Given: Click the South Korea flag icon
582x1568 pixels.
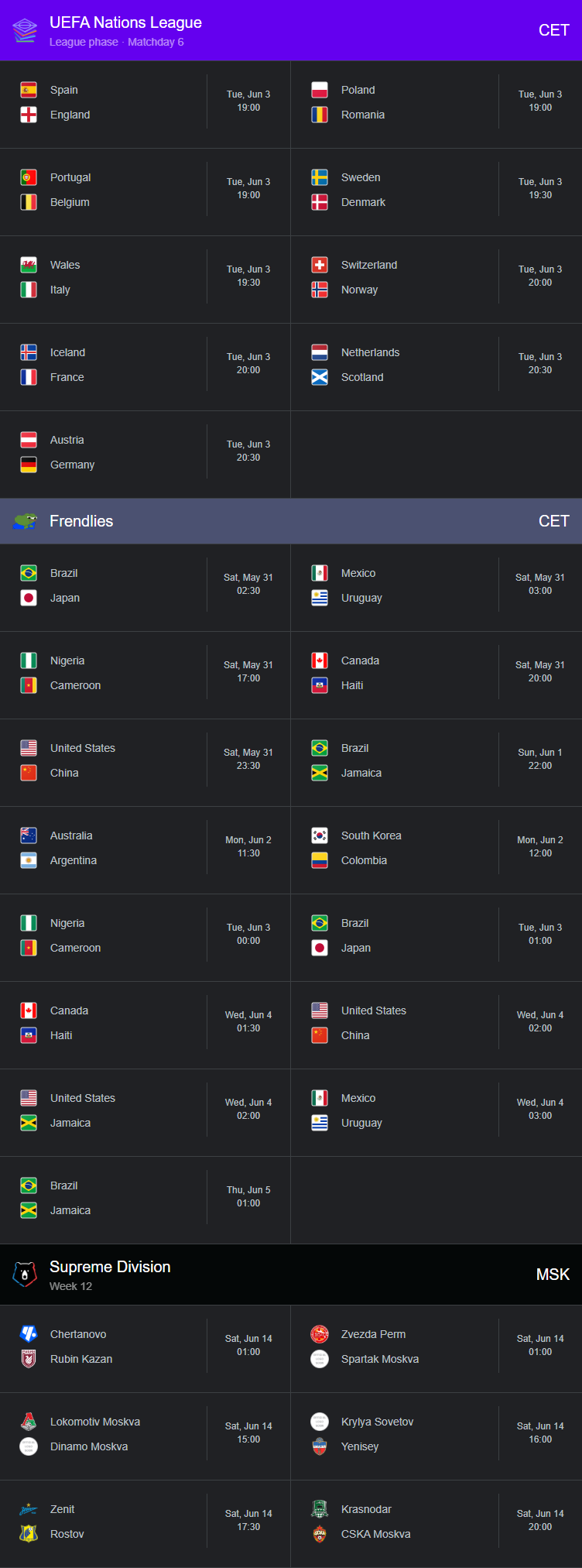Looking at the screenshot, I should [320, 835].
